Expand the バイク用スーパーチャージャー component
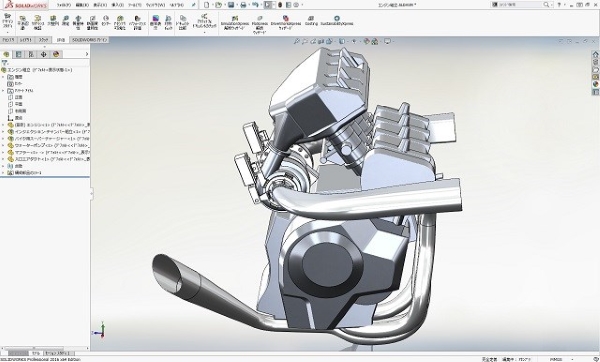Image resolution: width=600 pixels, height=362 pixels. 3,139
